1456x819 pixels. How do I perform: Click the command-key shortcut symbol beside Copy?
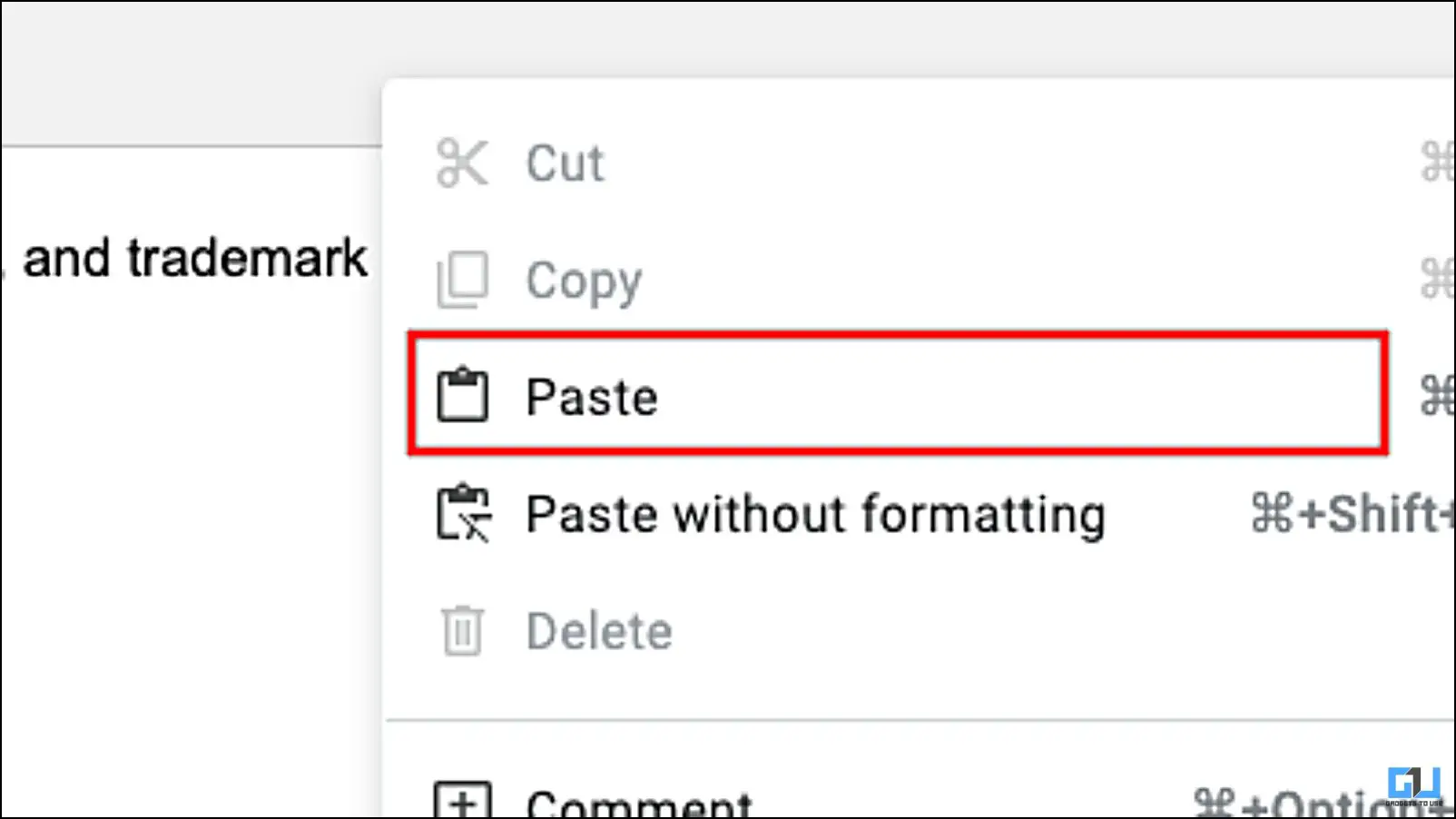tap(1437, 280)
